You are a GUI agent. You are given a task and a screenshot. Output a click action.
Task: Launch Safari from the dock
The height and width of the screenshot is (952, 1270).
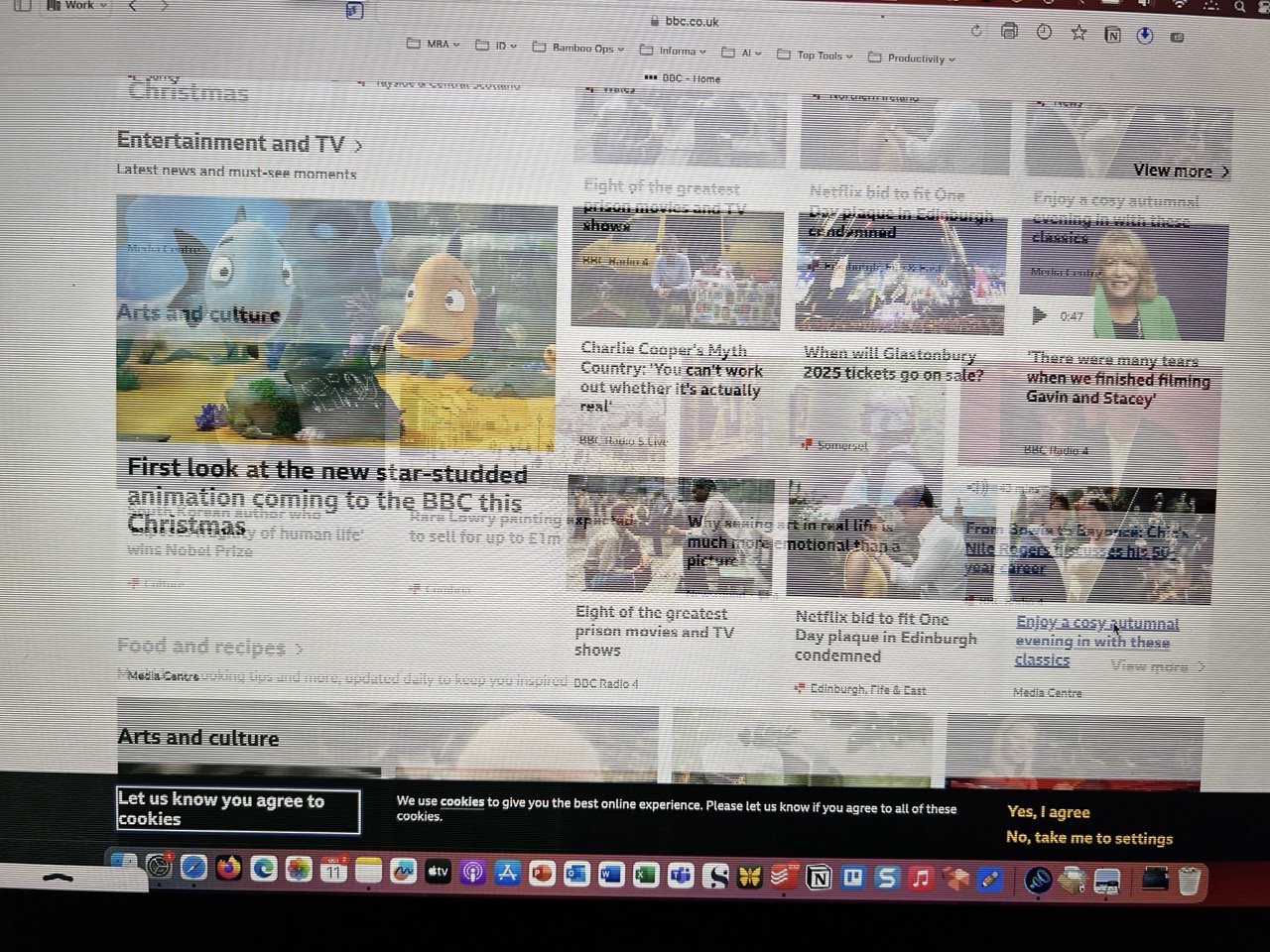193,868
